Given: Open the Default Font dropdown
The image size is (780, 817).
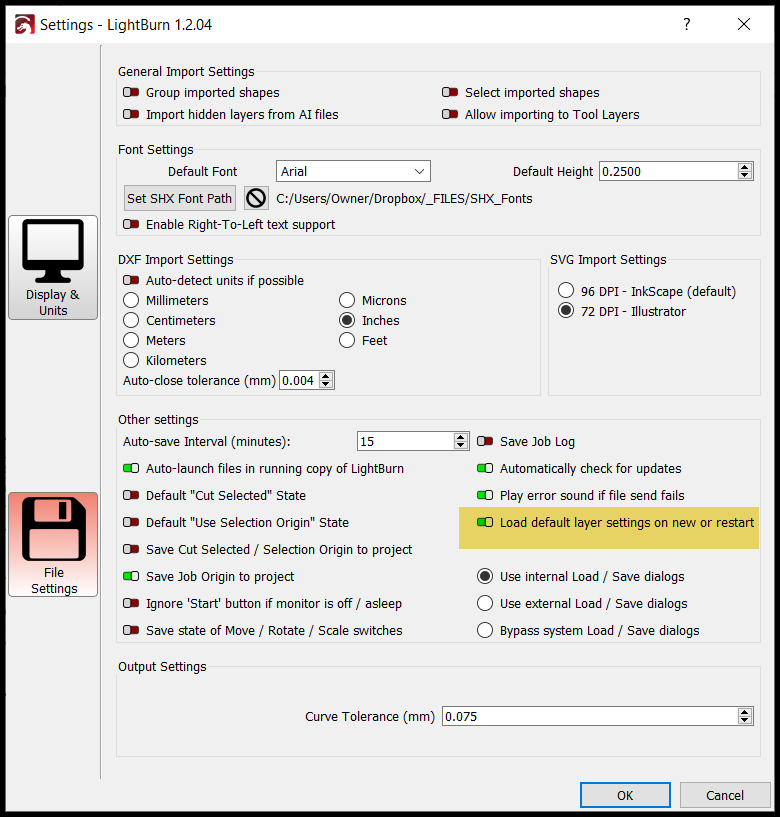Looking at the screenshot, I should (x=353, y=171).
